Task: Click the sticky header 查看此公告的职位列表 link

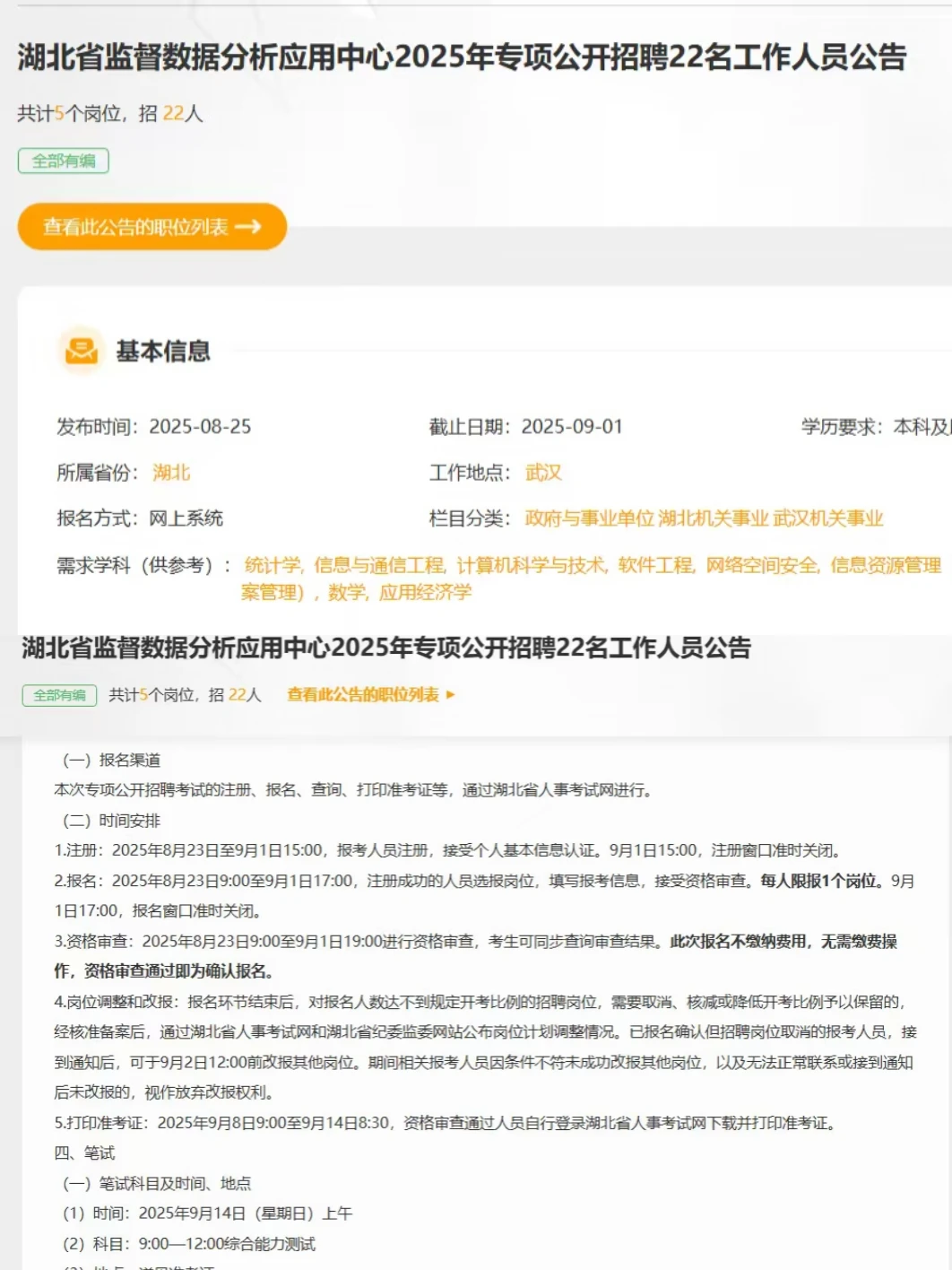Action: point(363,694)
